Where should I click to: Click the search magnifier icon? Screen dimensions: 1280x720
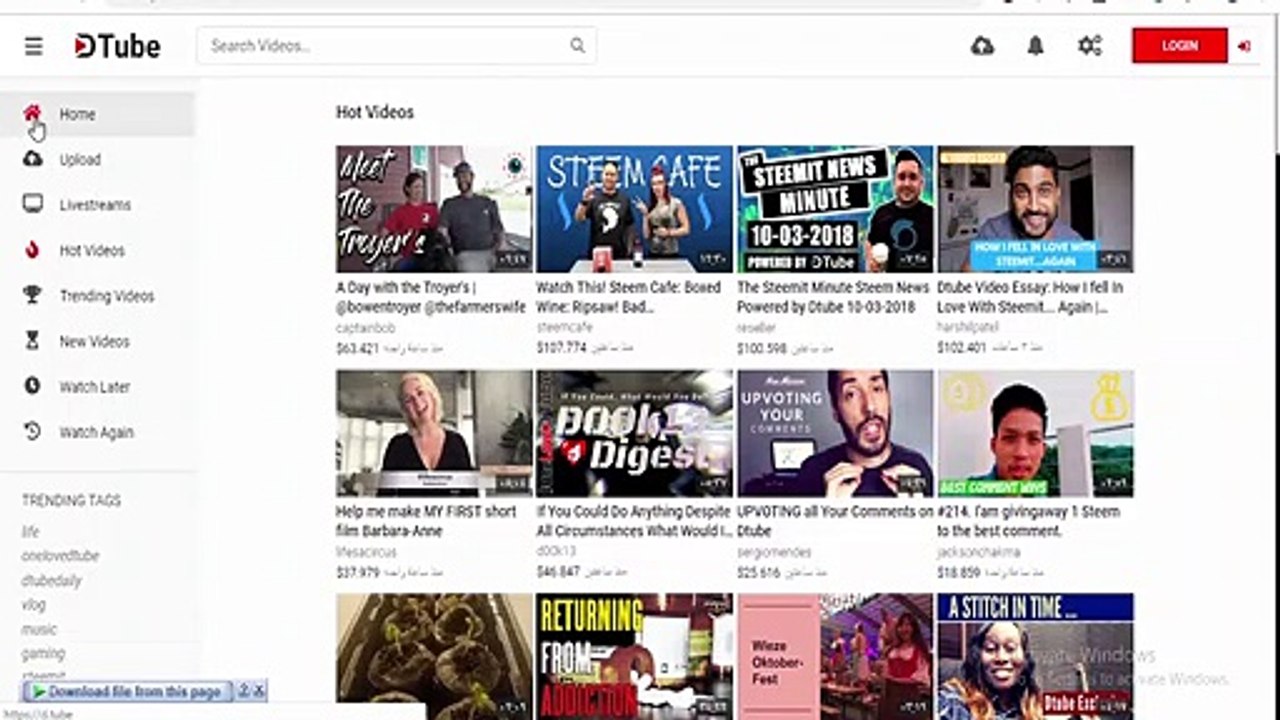point(577,45)
